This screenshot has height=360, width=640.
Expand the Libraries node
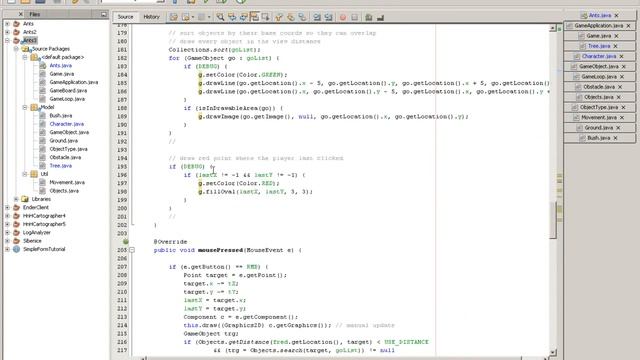[16, 199]
